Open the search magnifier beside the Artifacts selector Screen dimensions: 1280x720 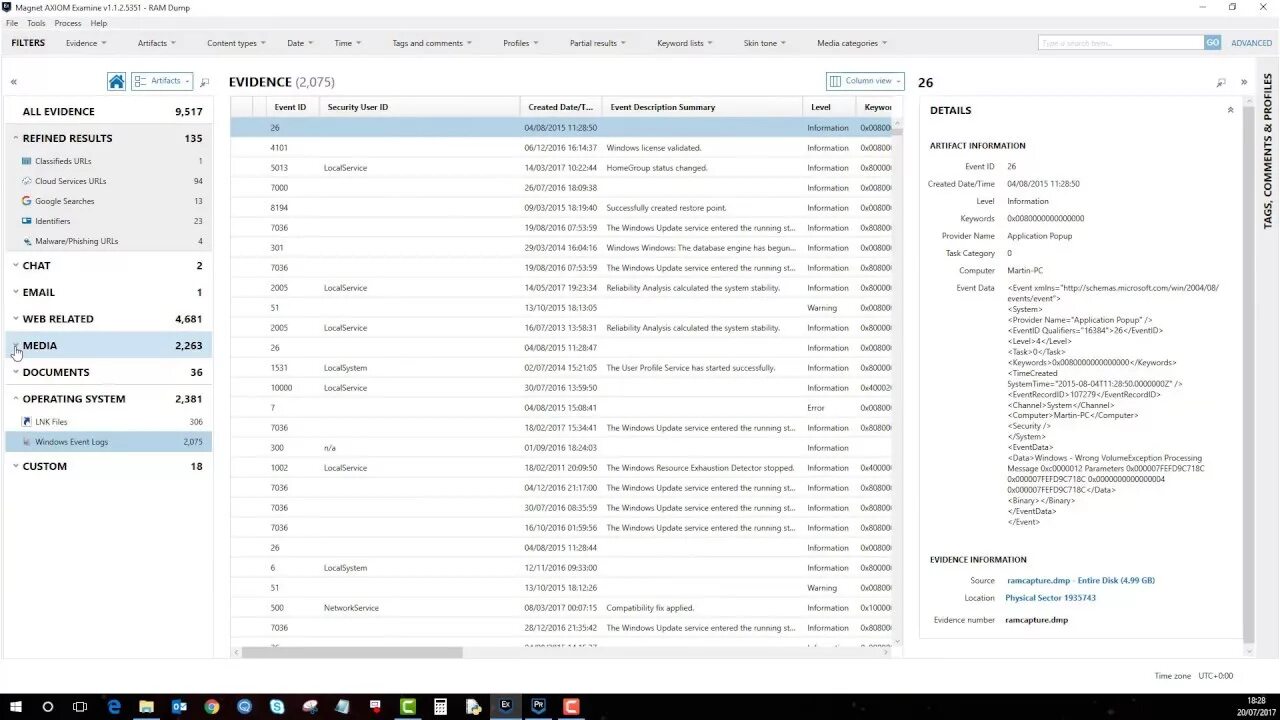[204, 81]
